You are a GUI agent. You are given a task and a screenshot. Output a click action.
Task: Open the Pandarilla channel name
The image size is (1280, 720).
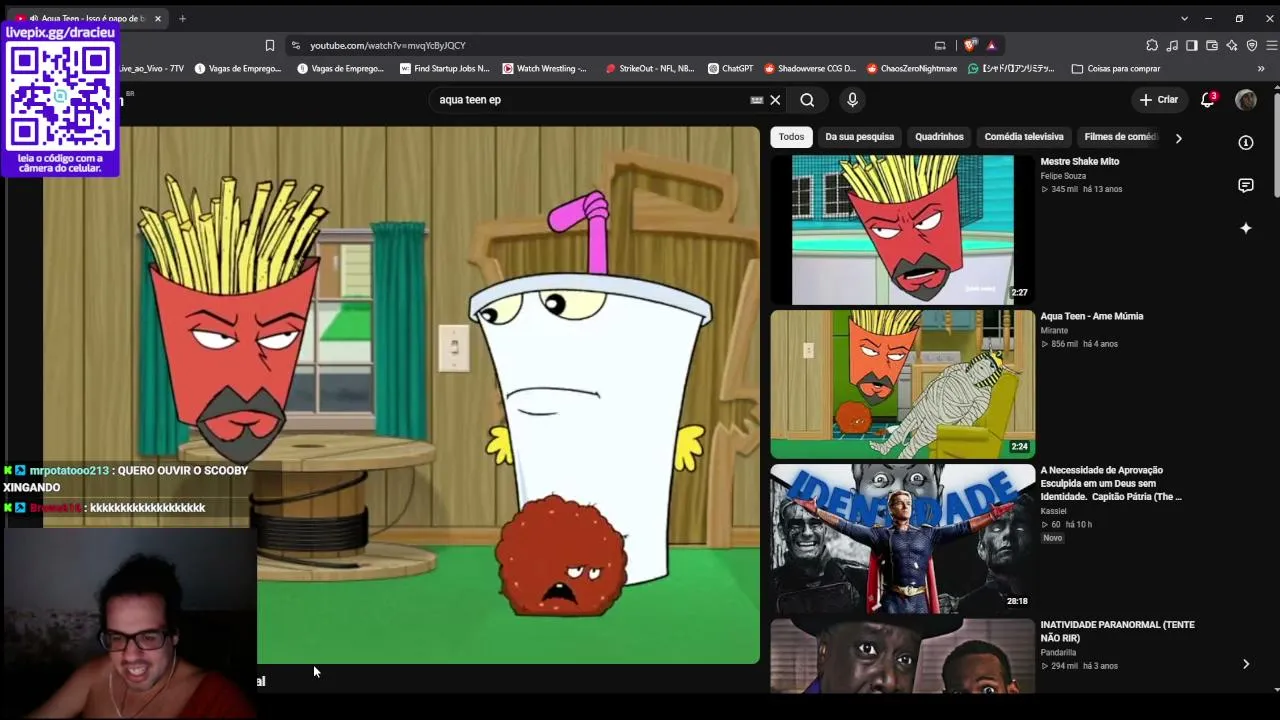pos(1058,652)
